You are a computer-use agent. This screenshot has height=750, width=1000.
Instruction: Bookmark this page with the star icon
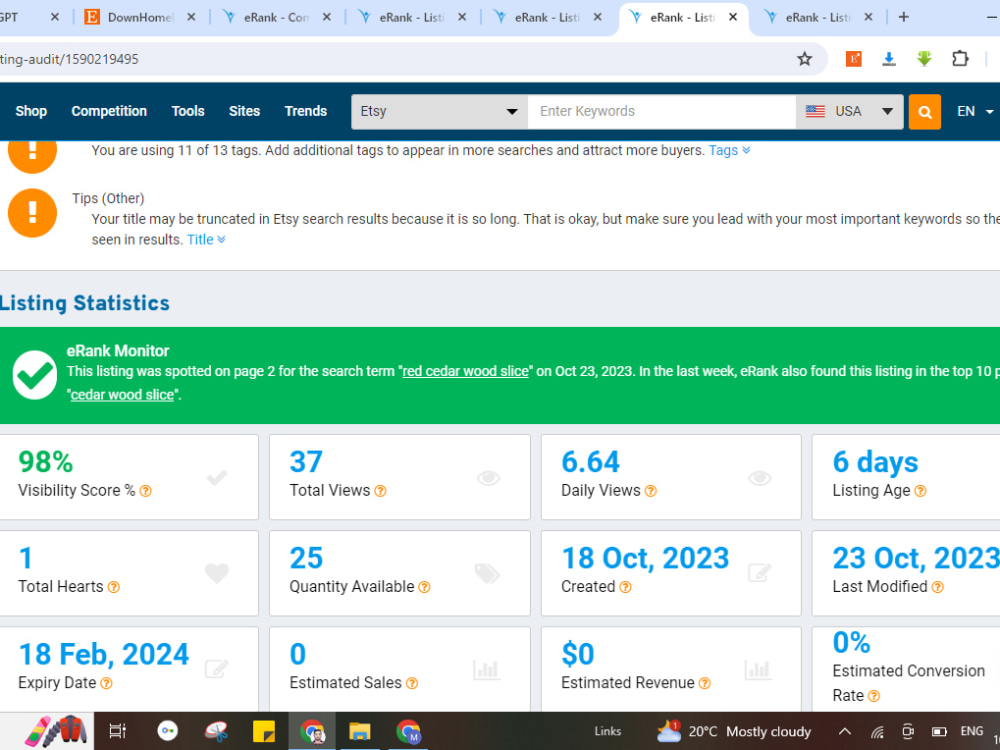click(x=804, y=59)
